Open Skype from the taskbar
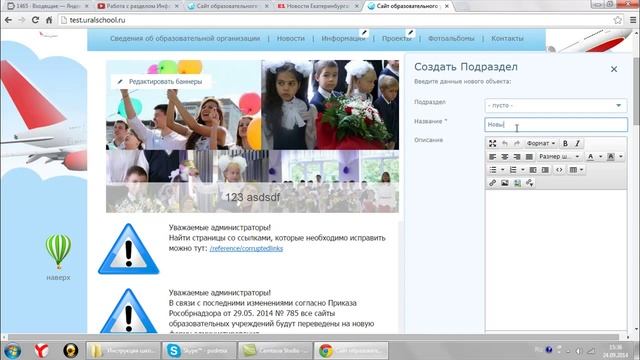The width and height of the screenshot is (640, 360). 200,350
